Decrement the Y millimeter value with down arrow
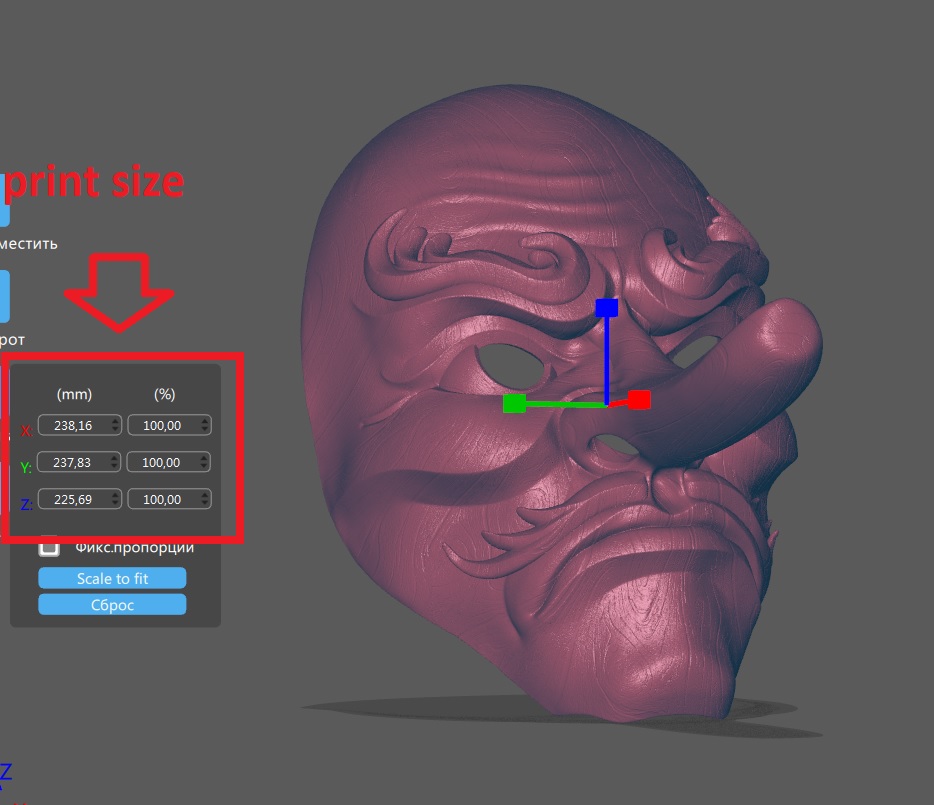Screen dimensions: 934x805 [114, 465]
